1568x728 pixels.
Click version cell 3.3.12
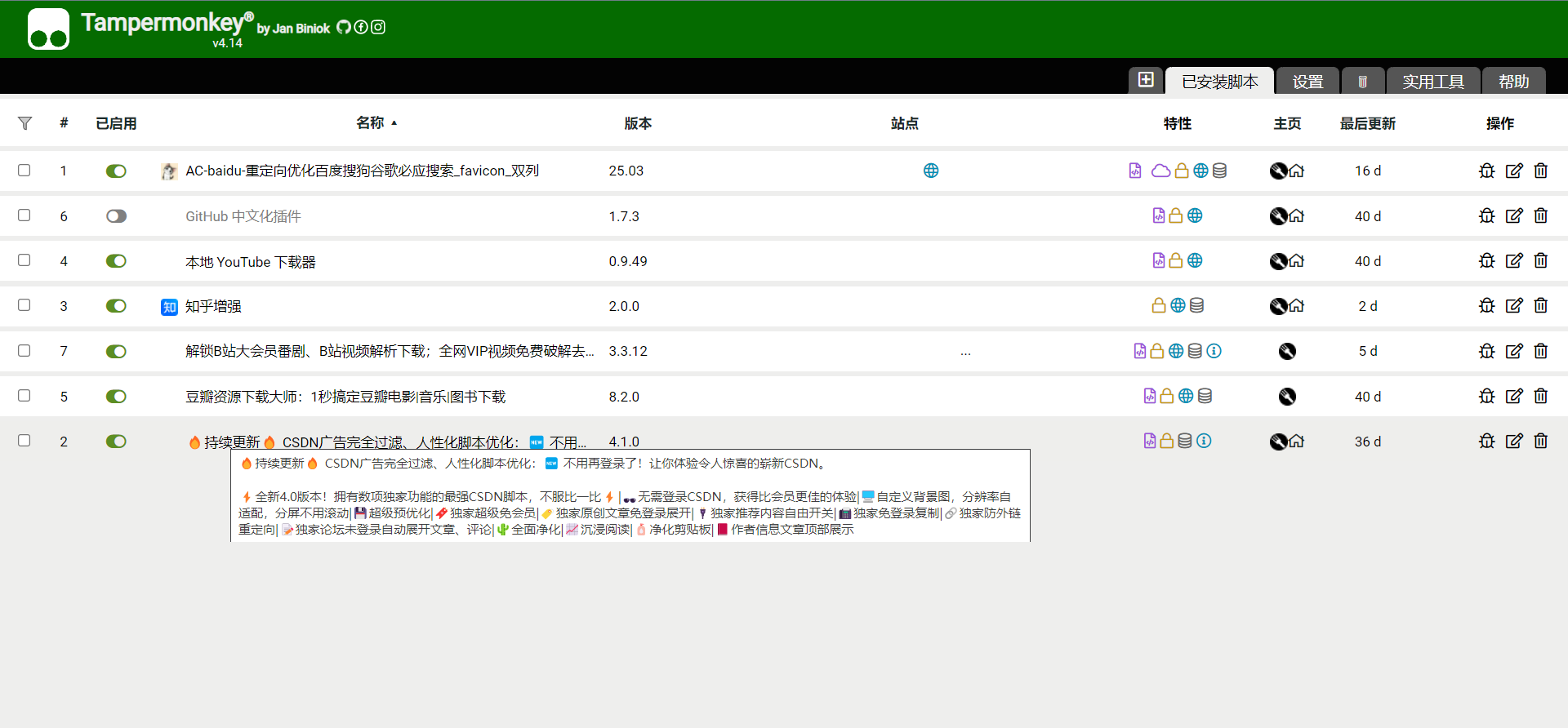[628, 351]
